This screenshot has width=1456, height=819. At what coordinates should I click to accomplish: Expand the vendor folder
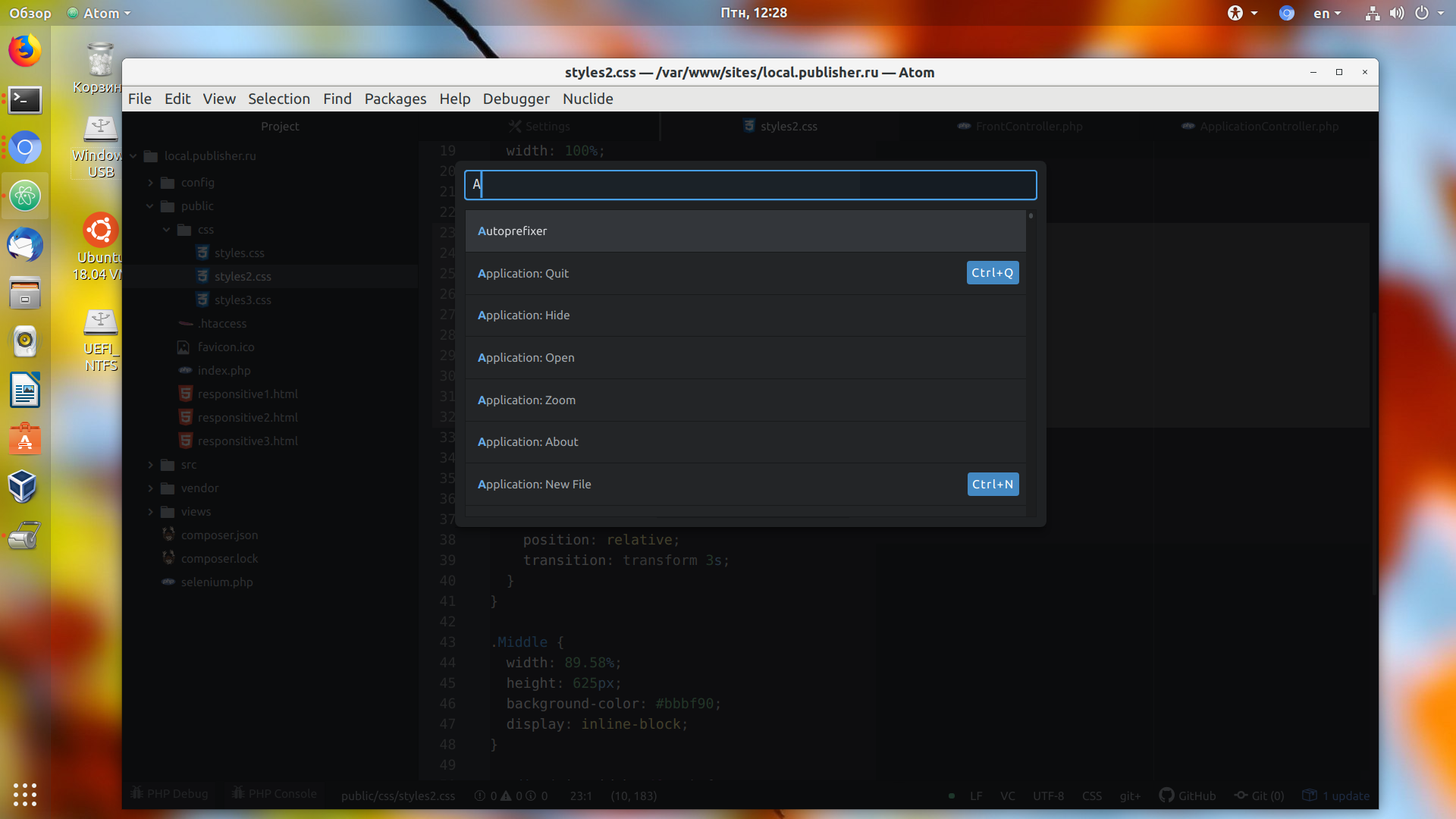coord(150,488)
